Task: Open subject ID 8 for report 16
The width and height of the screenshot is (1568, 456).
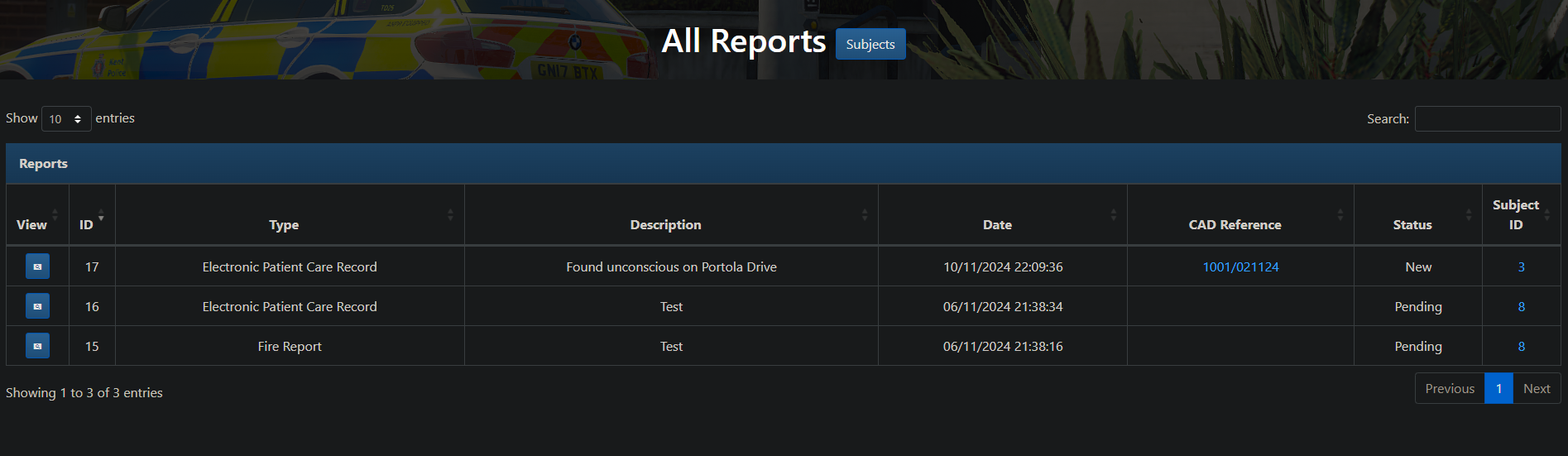Action: 1521,306
